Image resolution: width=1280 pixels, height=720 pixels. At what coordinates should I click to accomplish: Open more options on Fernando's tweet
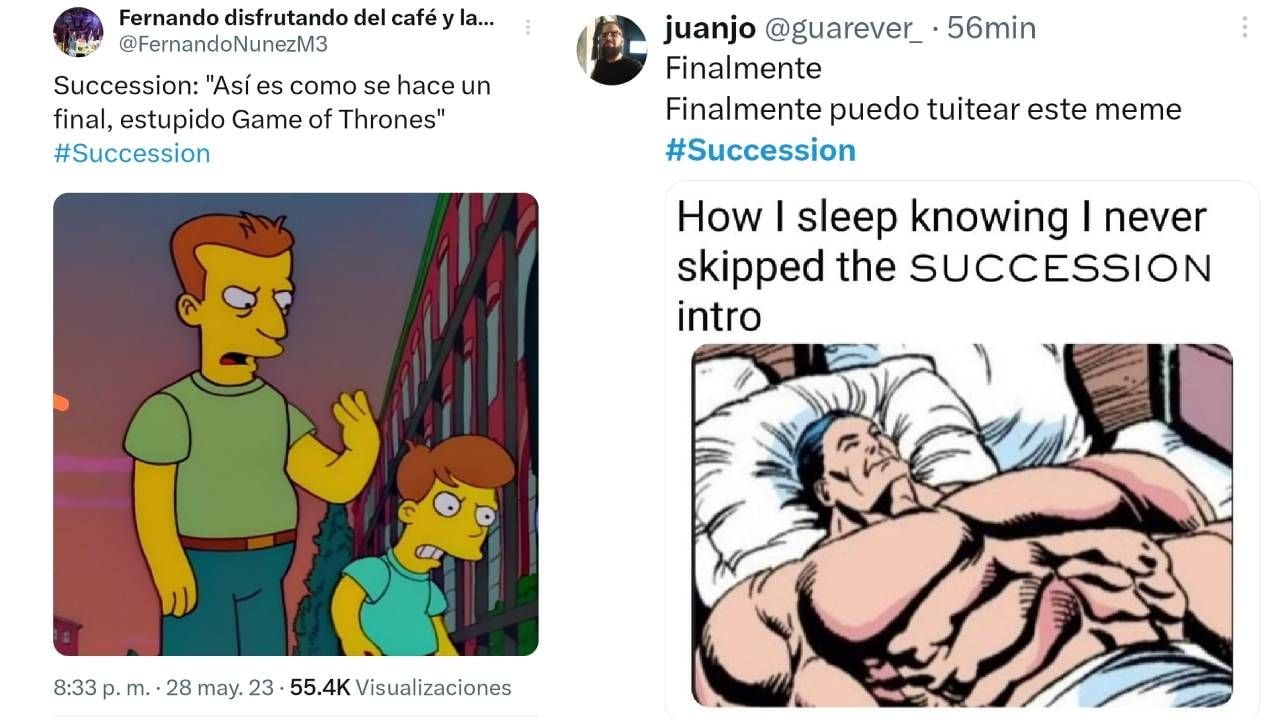coord(527,29)
